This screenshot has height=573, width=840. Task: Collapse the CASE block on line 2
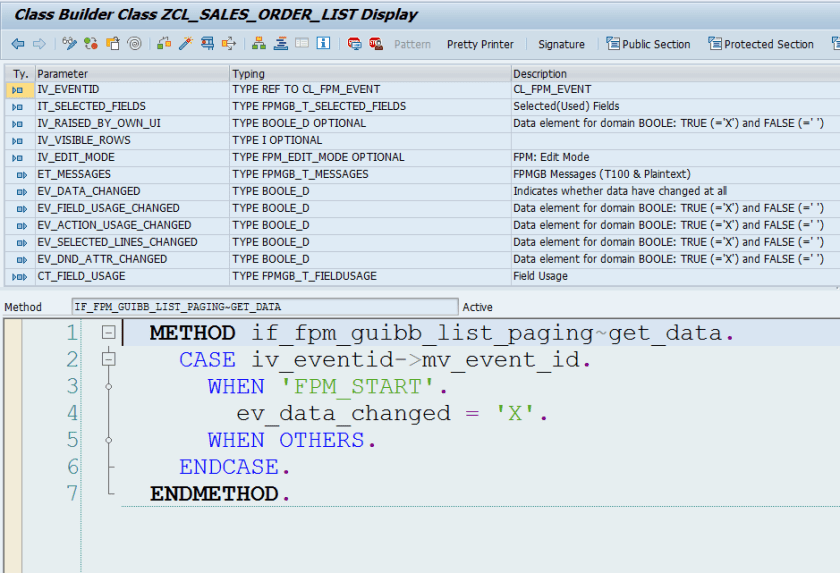[108, 359]
